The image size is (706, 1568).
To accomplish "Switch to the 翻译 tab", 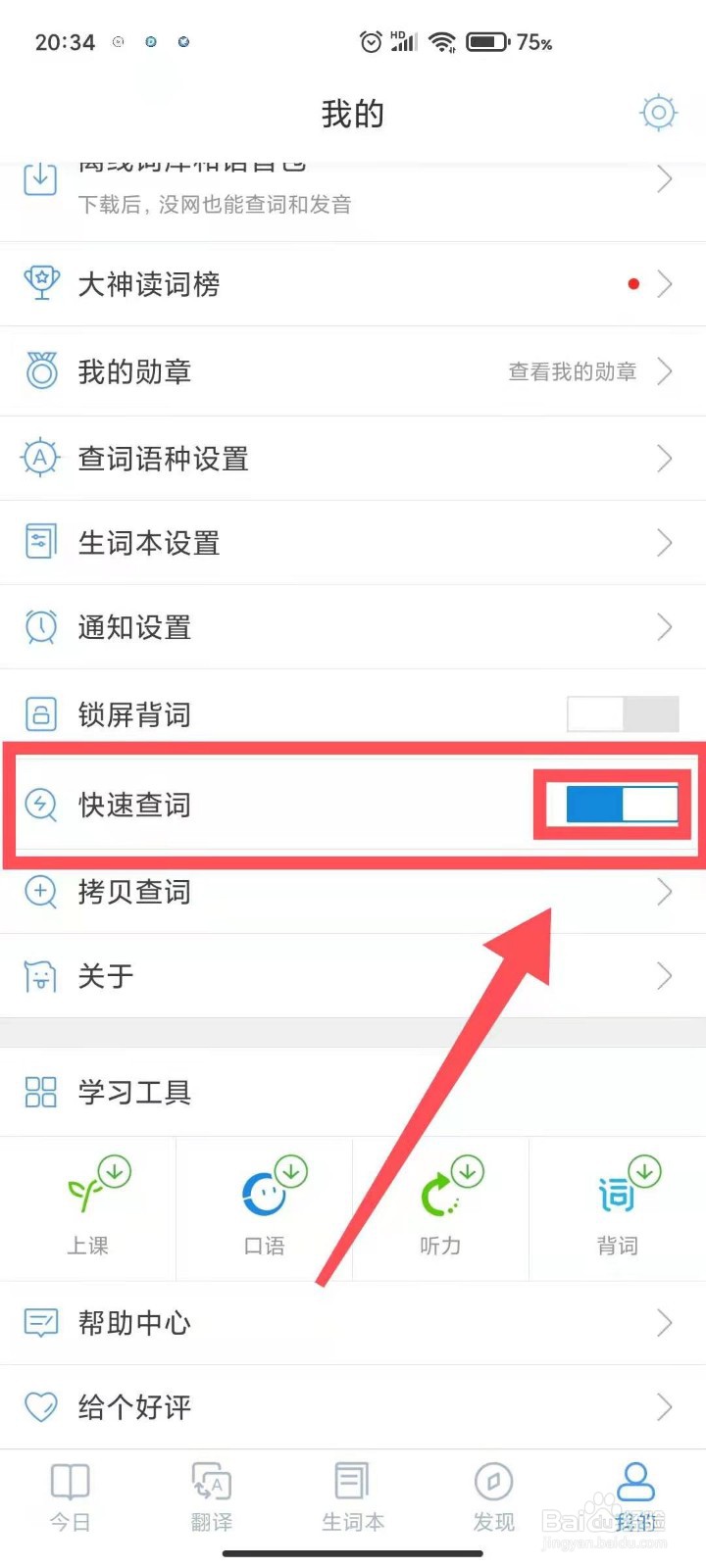I will (x=212, y=1497).
